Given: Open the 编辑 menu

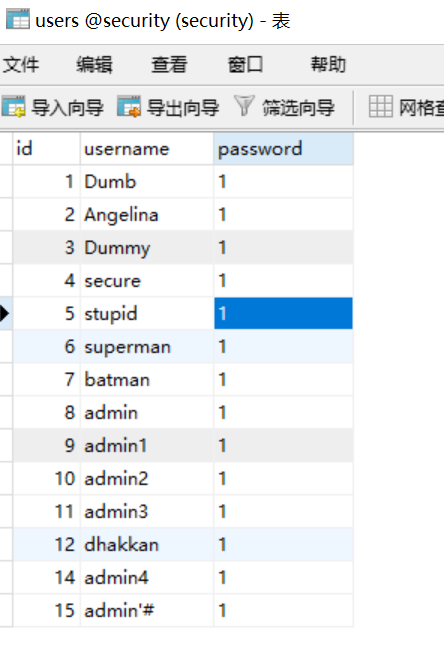Looking at the screenshot, I should click(94, 65).
